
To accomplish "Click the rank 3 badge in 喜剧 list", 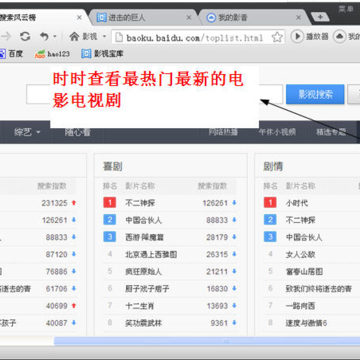I will 110,237.
